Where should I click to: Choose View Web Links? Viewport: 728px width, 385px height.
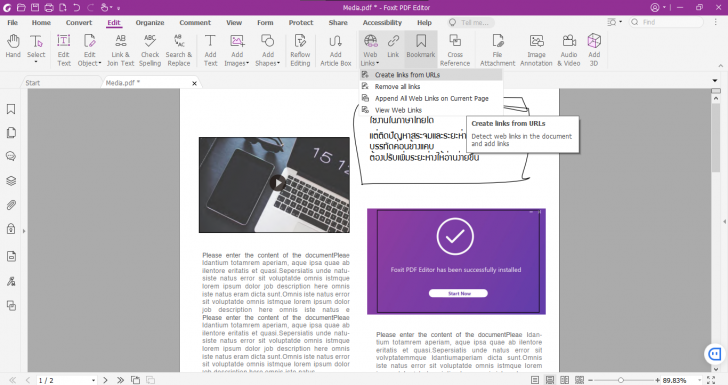(x=431, y=110)
